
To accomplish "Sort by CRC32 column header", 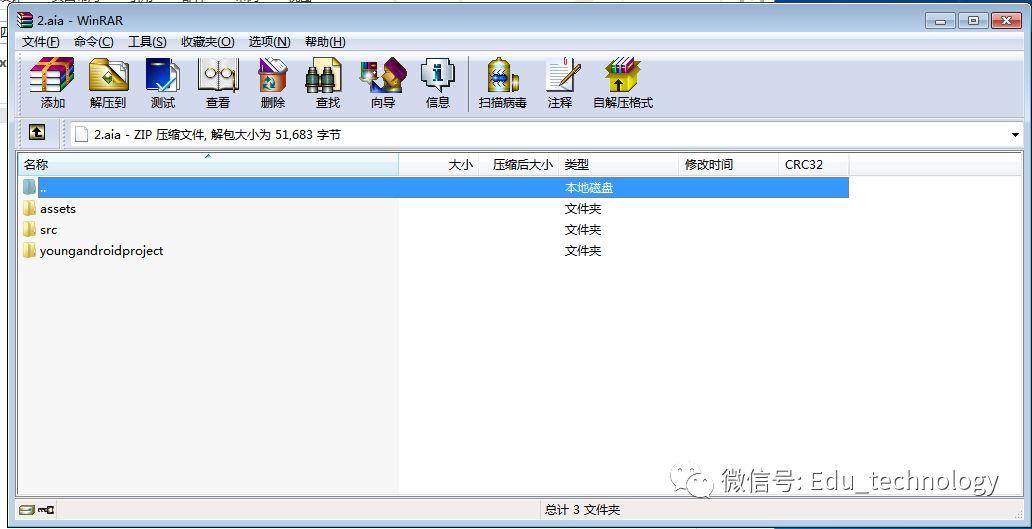I will (813, 164).
